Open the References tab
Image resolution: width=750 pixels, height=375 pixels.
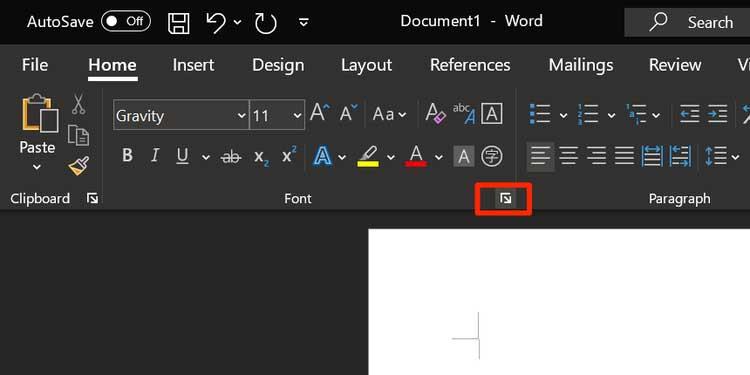470,65
